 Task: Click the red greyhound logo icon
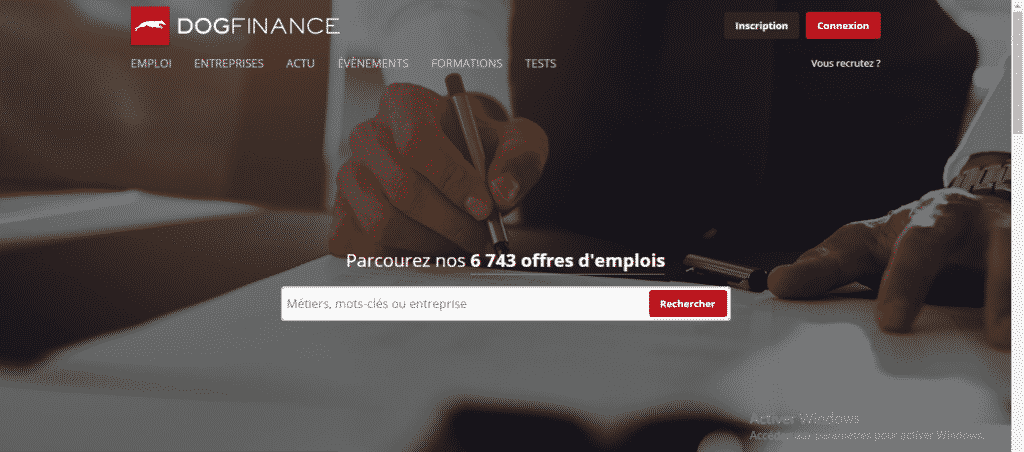tap(150, 26)
